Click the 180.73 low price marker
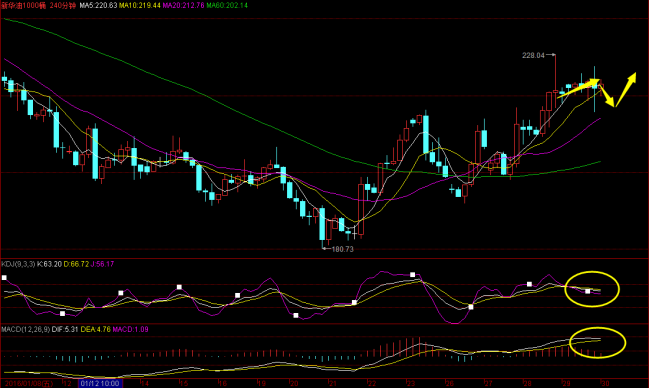The width and height of the screenshot is (649, 388). (x=343, y=249)
